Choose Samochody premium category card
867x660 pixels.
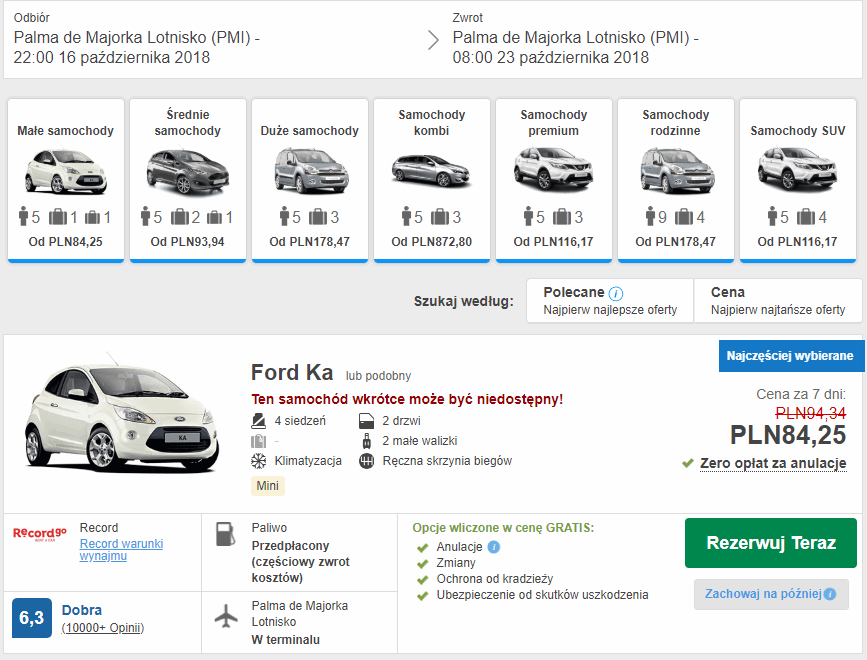[553, 180]
